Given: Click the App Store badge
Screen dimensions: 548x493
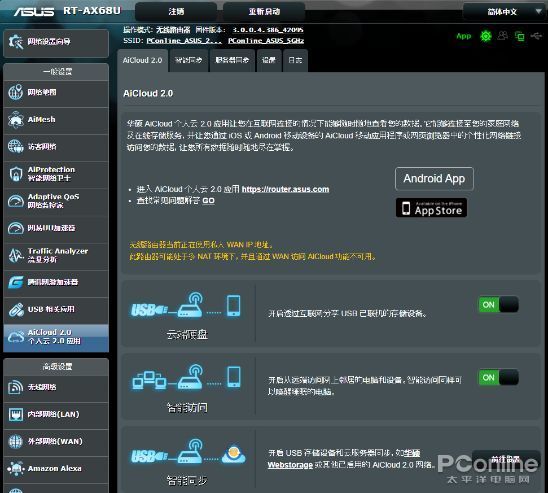Looking at the screenshot, I should 431,208.
